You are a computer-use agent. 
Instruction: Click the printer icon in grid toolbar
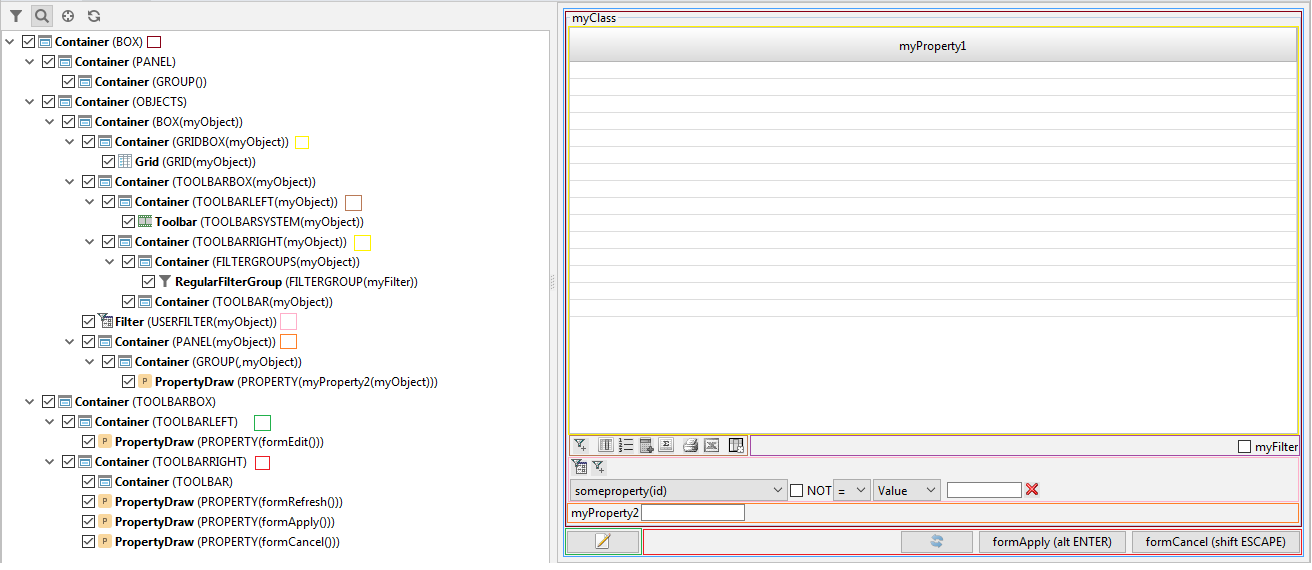tap(690, 446)
